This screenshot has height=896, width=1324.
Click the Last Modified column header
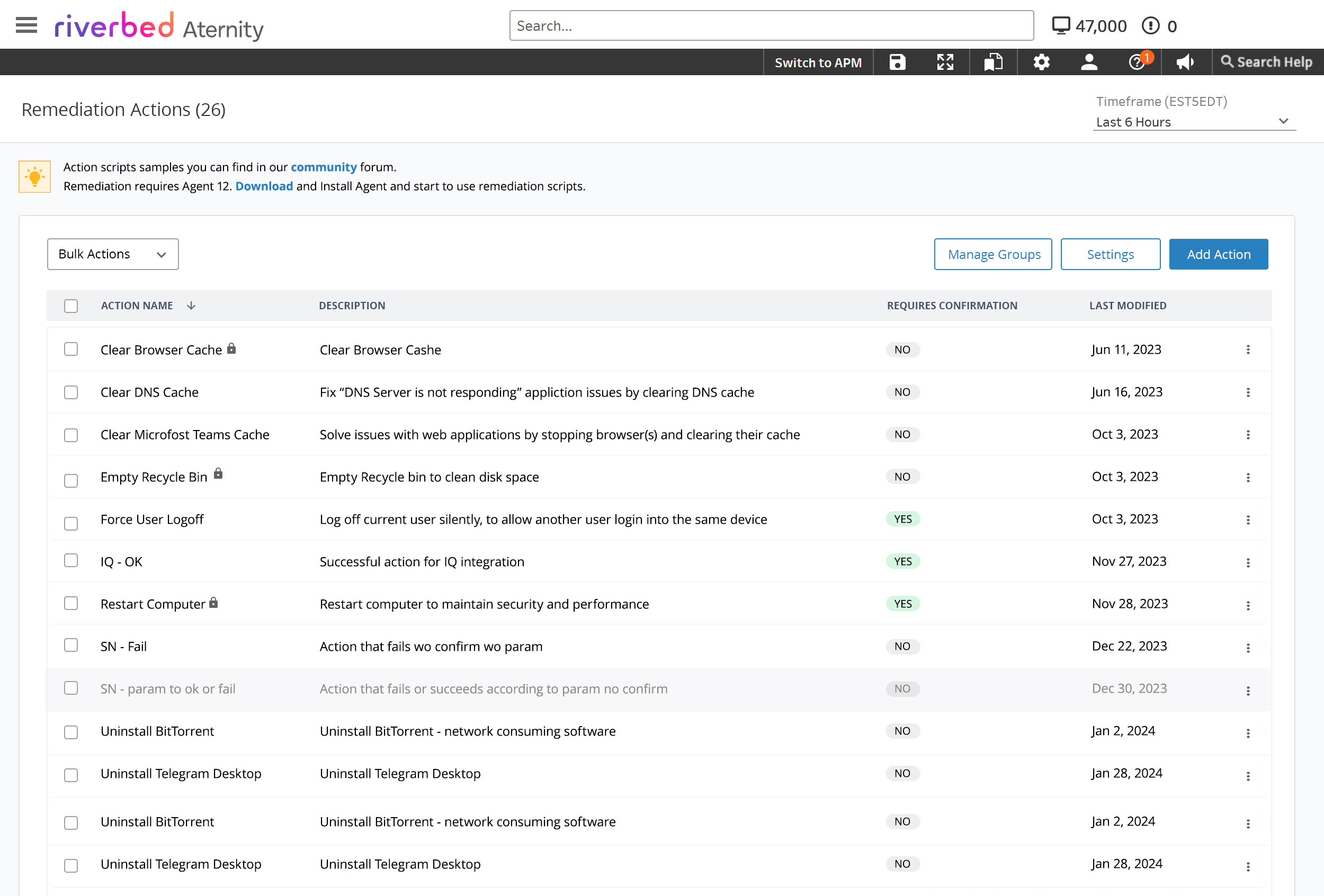coord(1128,306)
